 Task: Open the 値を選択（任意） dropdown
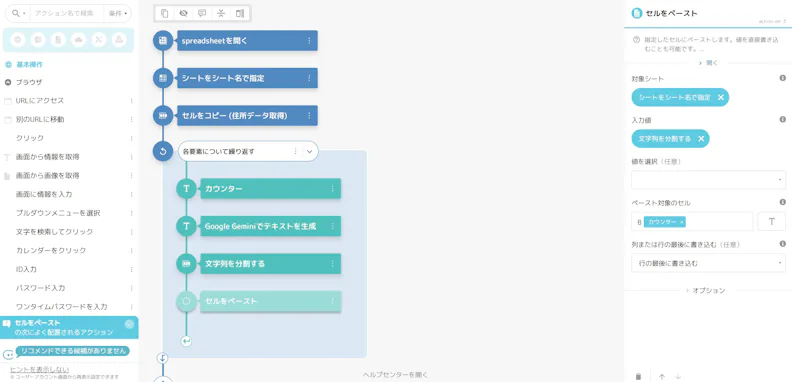[708, 180]
